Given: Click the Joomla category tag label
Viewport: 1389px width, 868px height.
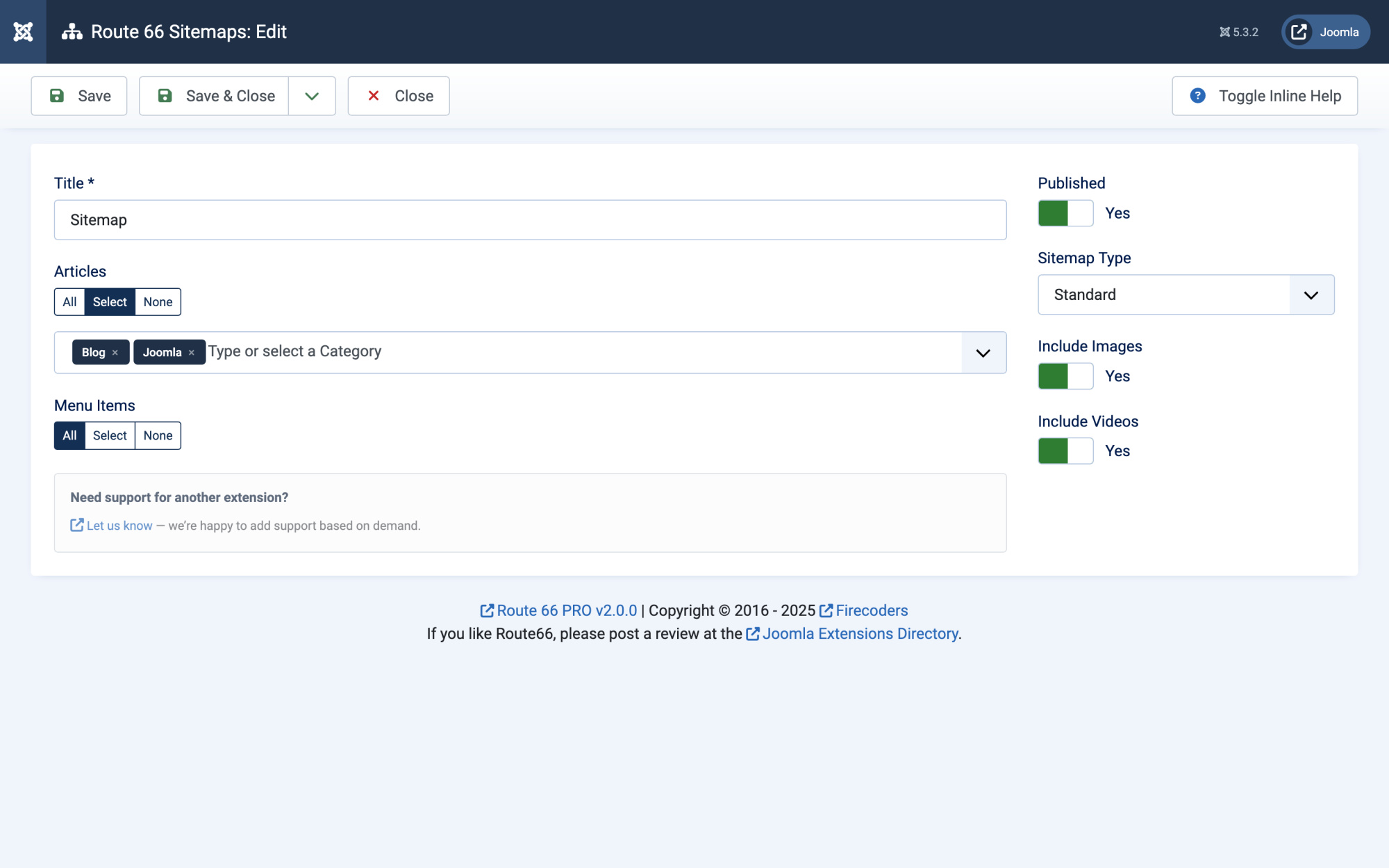Looking at the screenshot, I should click(162, 353).
